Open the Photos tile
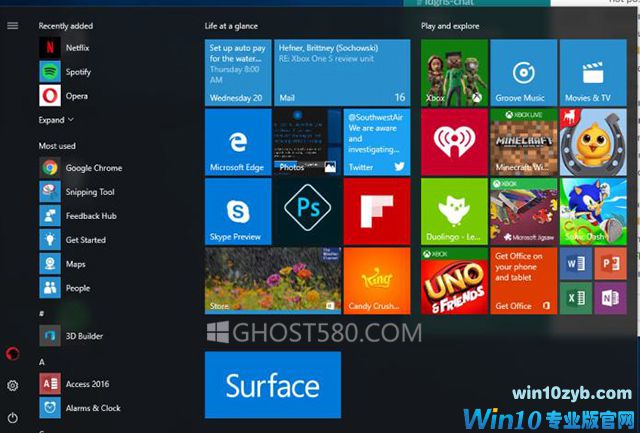The image size is (640, 433). click(x=307, y=142)
